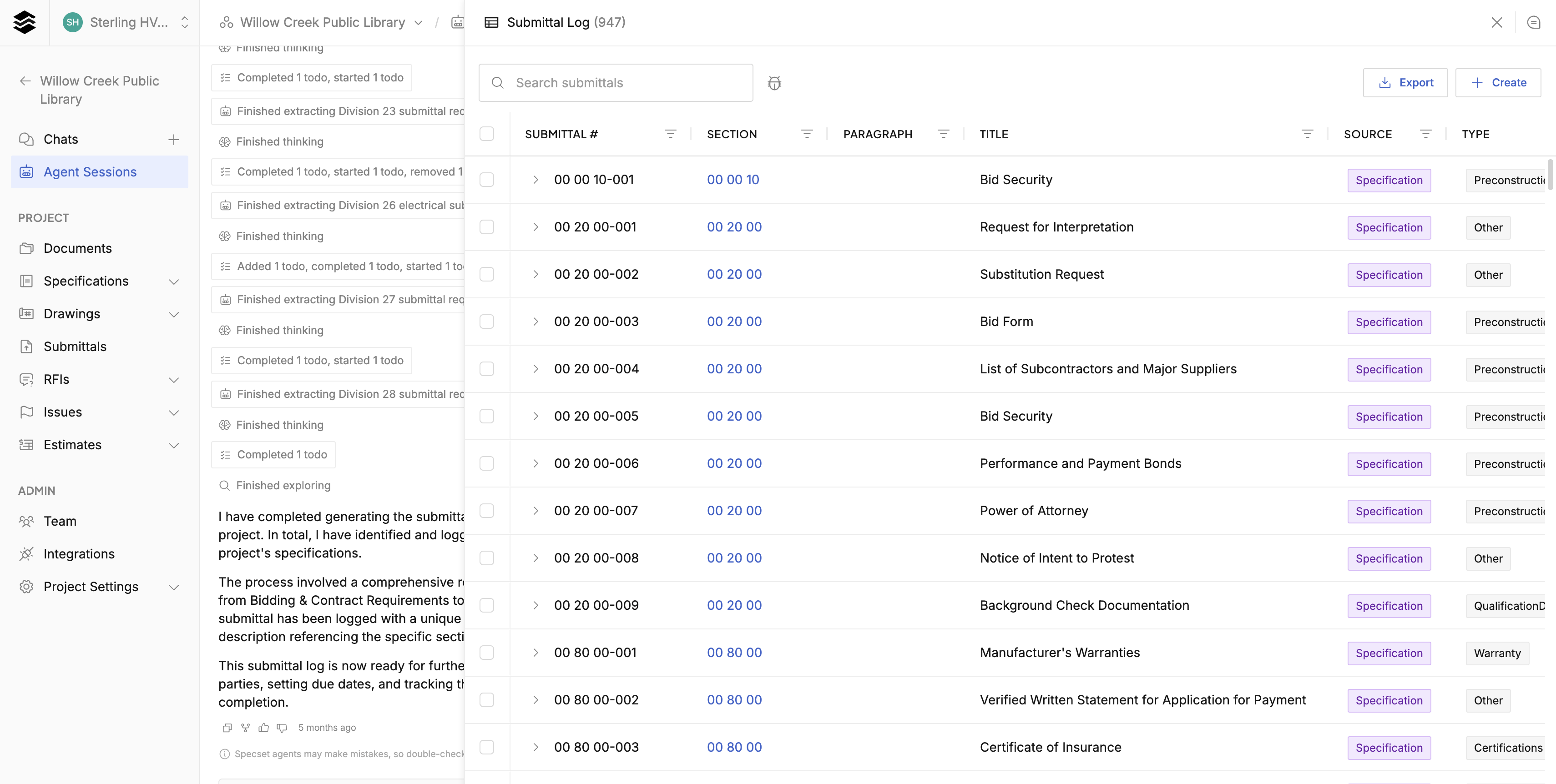This screenshot has width=1556, height=784.
Task: Click the project icon beside breadcrumb title
Action: pos(227,22)
